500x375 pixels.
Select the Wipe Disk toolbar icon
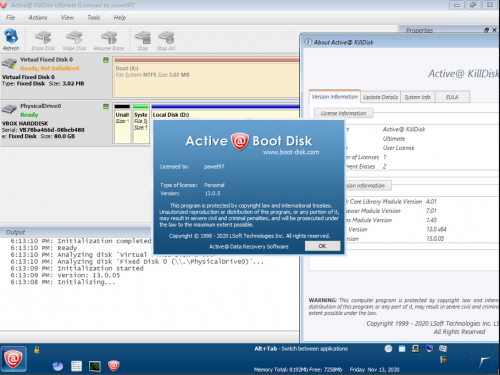coord(74,40)
